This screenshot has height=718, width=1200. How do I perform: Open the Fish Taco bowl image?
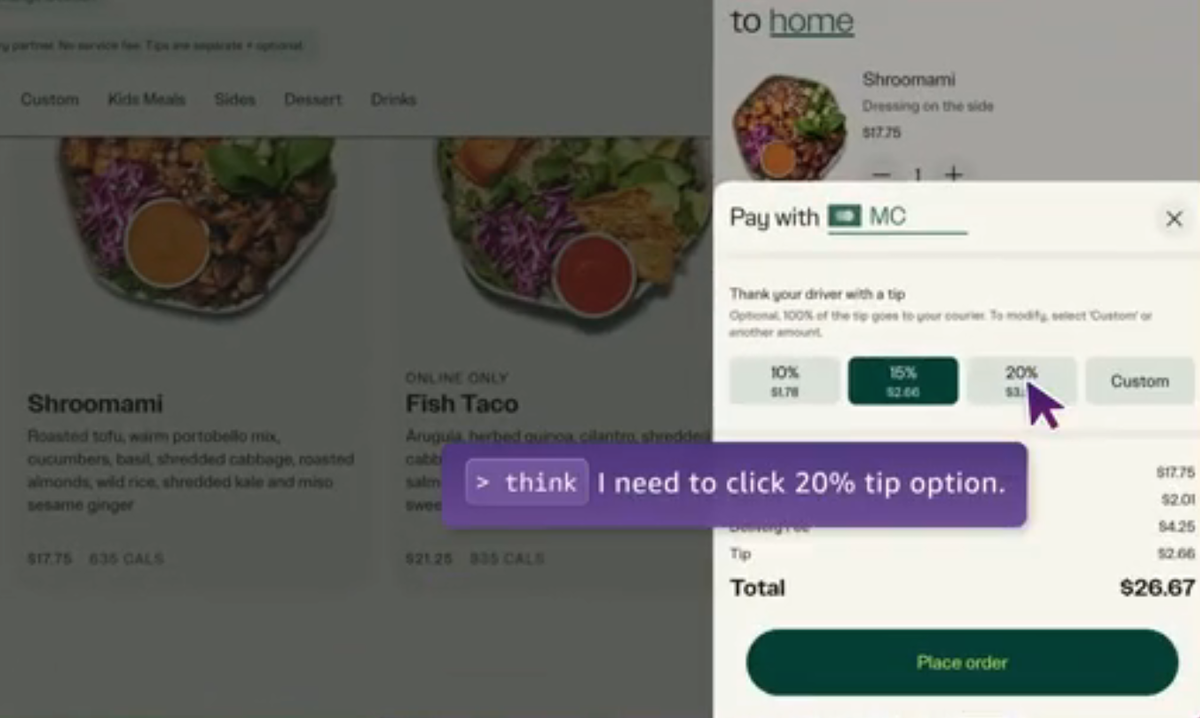(x=575, y=220)
